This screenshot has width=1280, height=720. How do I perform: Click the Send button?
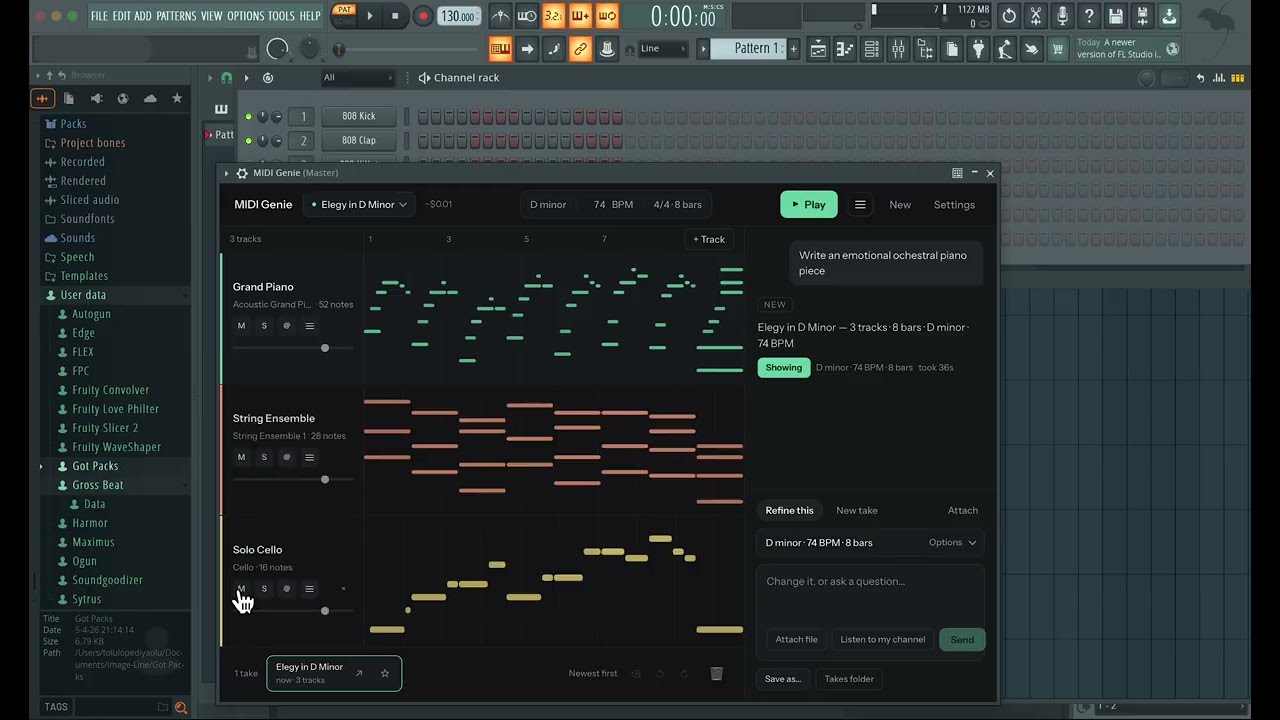962,640
